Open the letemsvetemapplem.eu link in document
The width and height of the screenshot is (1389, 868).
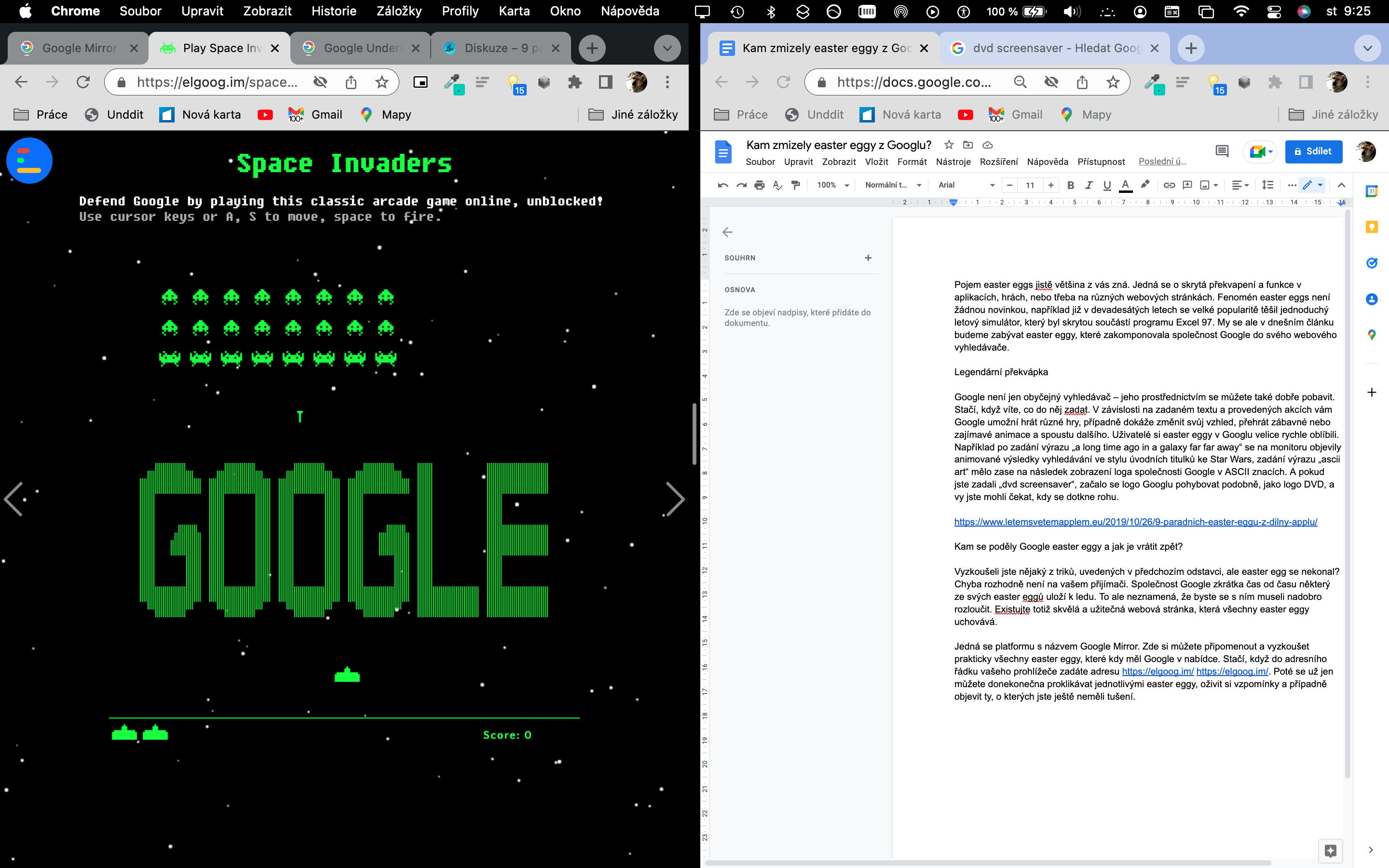[1135, 522]
